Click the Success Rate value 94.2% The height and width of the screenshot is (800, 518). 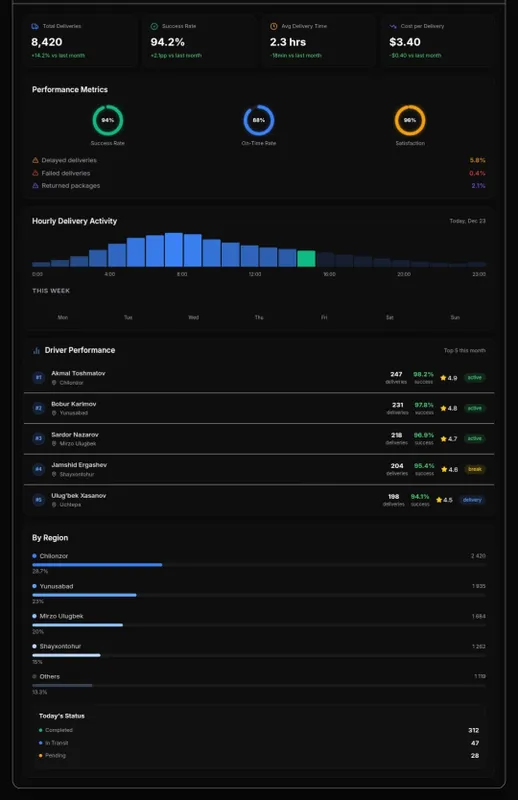click(167, 42)
